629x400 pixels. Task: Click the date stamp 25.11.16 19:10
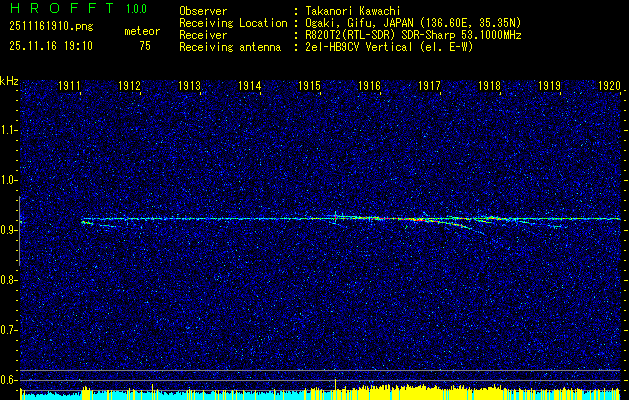[50, 46]
